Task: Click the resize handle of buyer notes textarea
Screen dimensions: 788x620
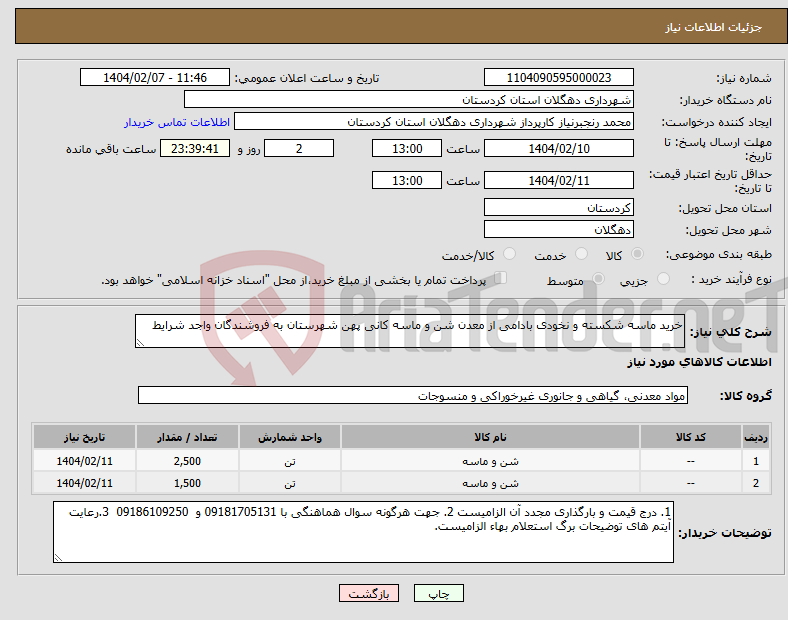Action: point(58,558)
